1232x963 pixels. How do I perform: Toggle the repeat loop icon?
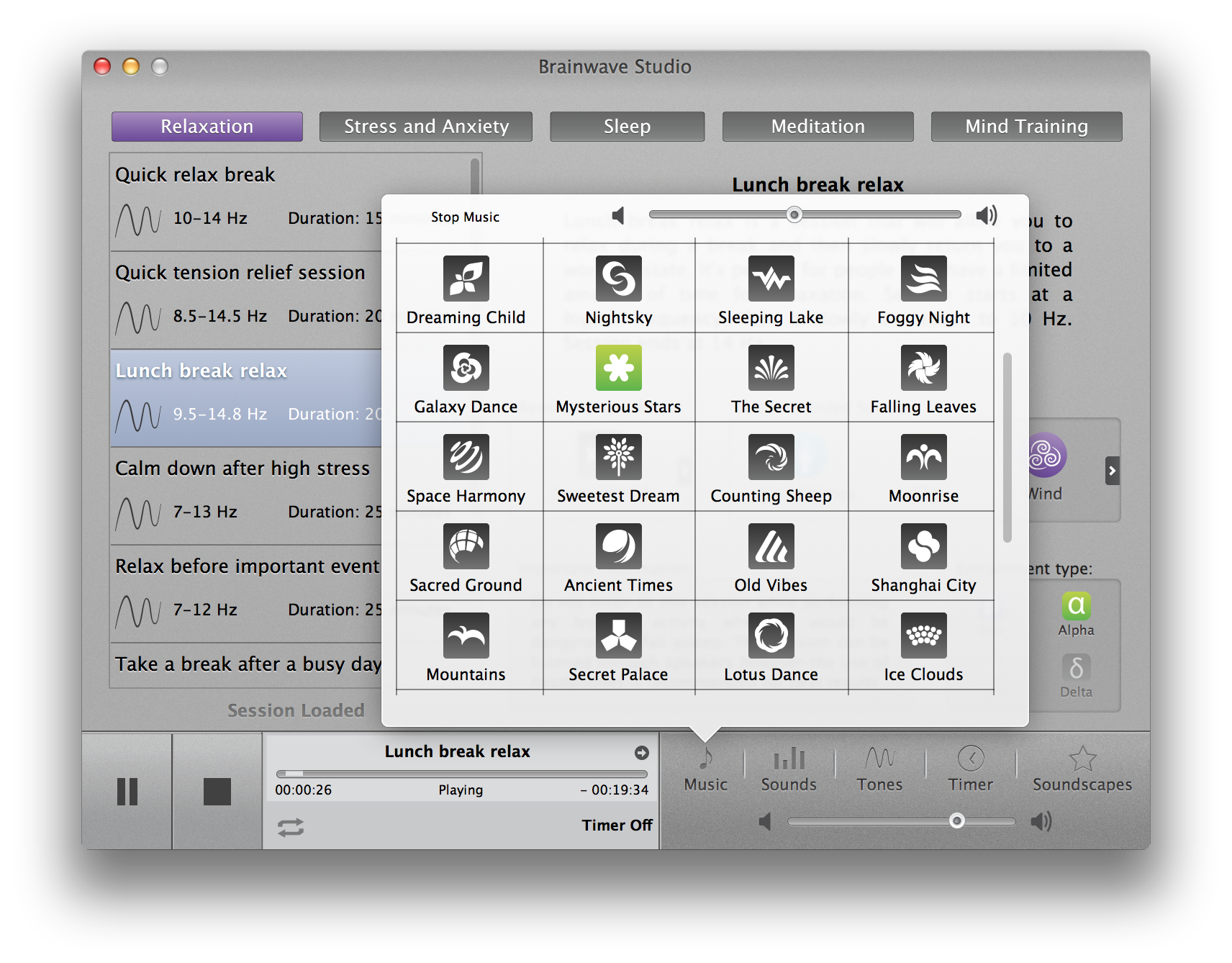tap(291, 827)
